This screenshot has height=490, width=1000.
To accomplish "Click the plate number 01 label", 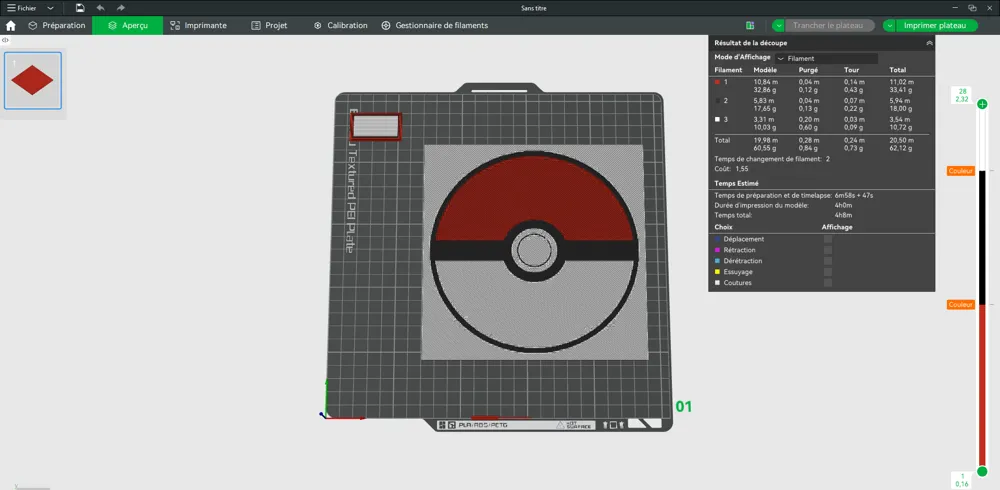I will pyautogui.click(x=684, y=406).
